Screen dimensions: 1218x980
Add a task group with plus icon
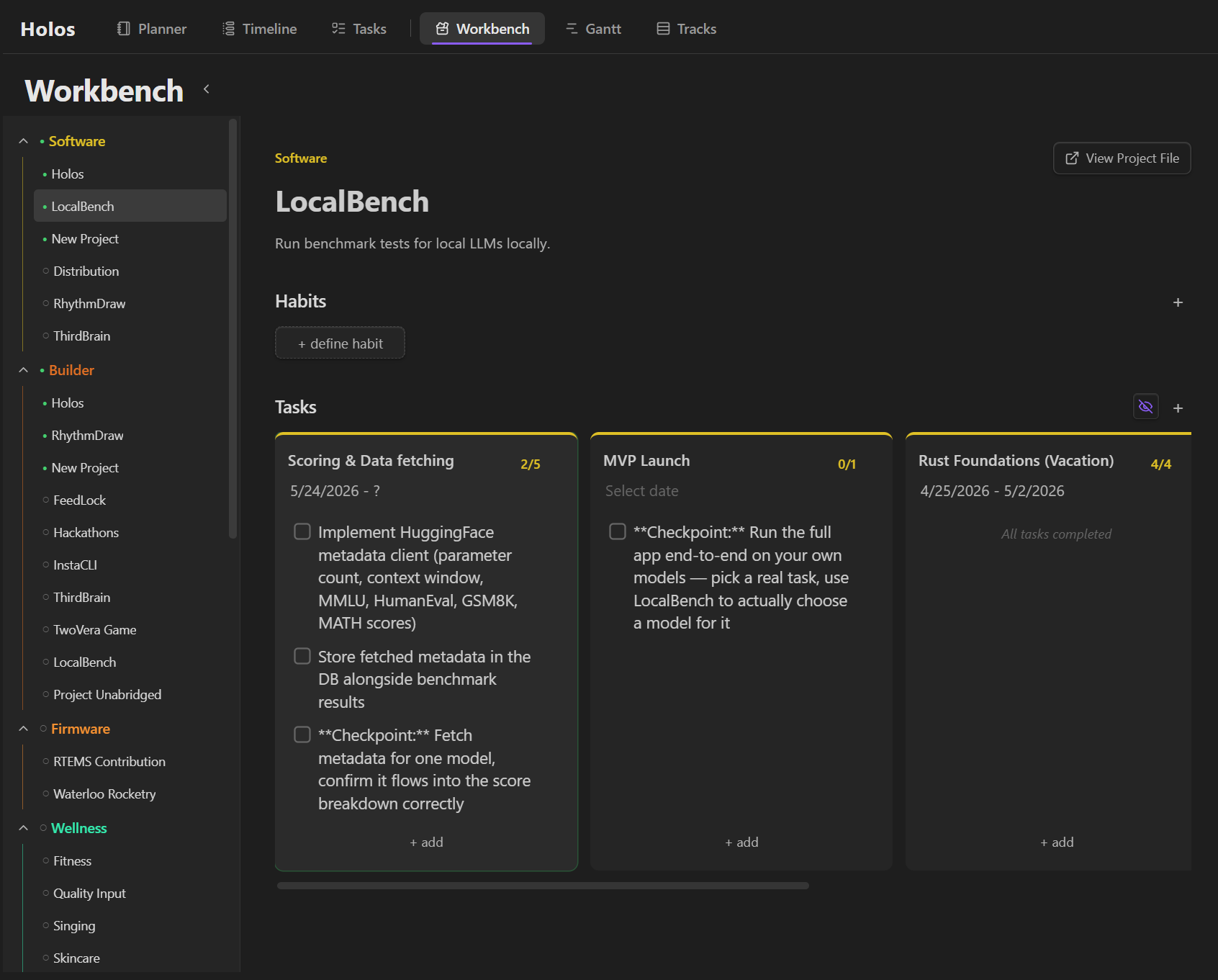coord(1178,408)
